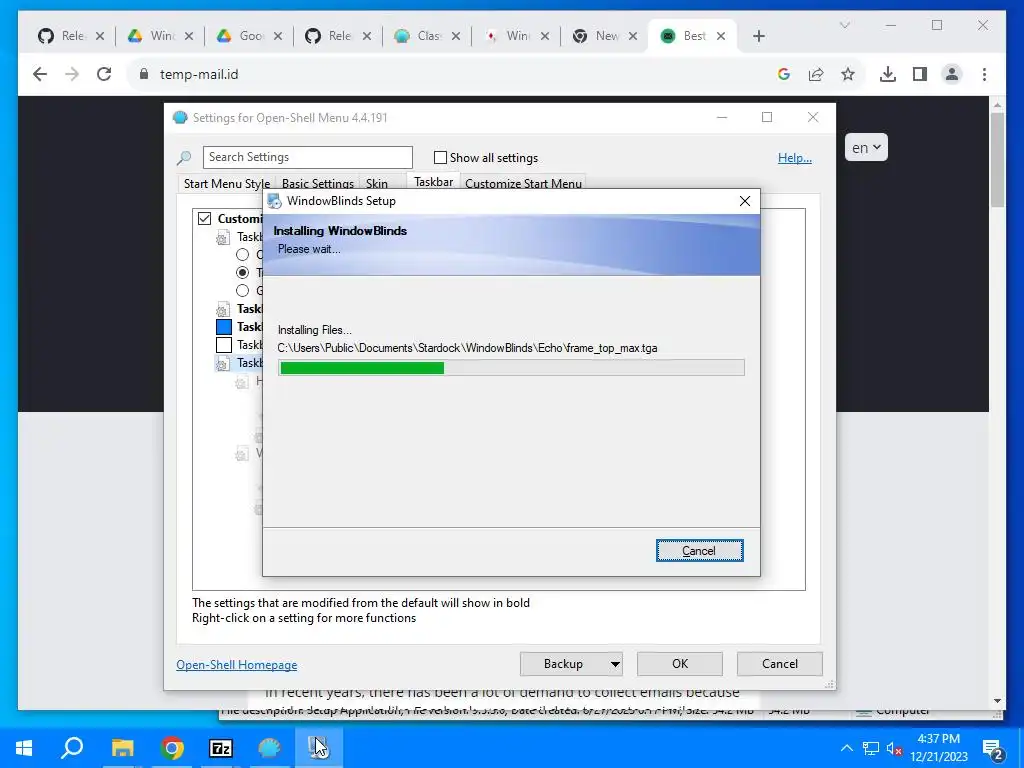Click the Installing Files path text
Viewport: 1024px width, 768px height.
467,348
